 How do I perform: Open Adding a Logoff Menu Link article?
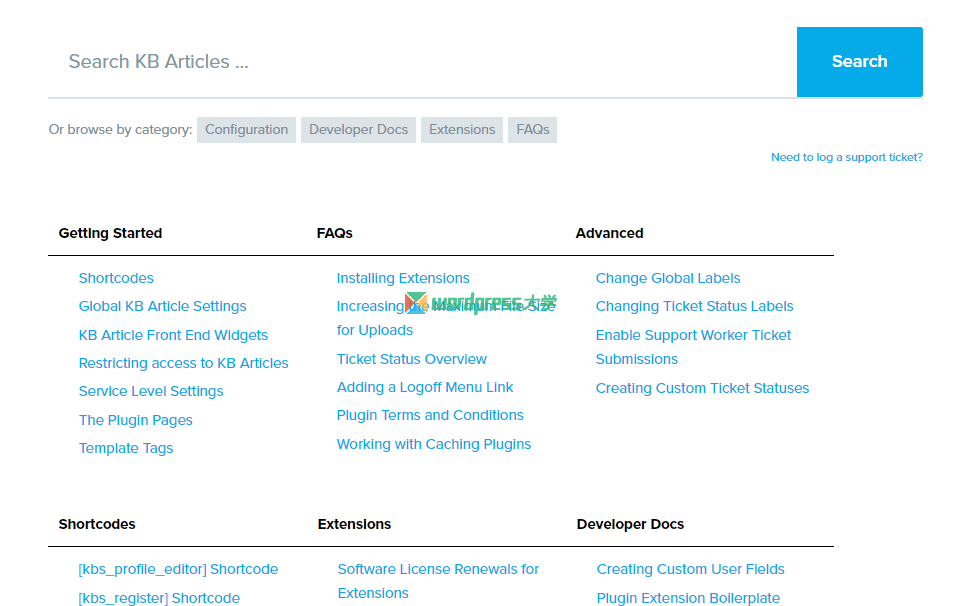425,387
